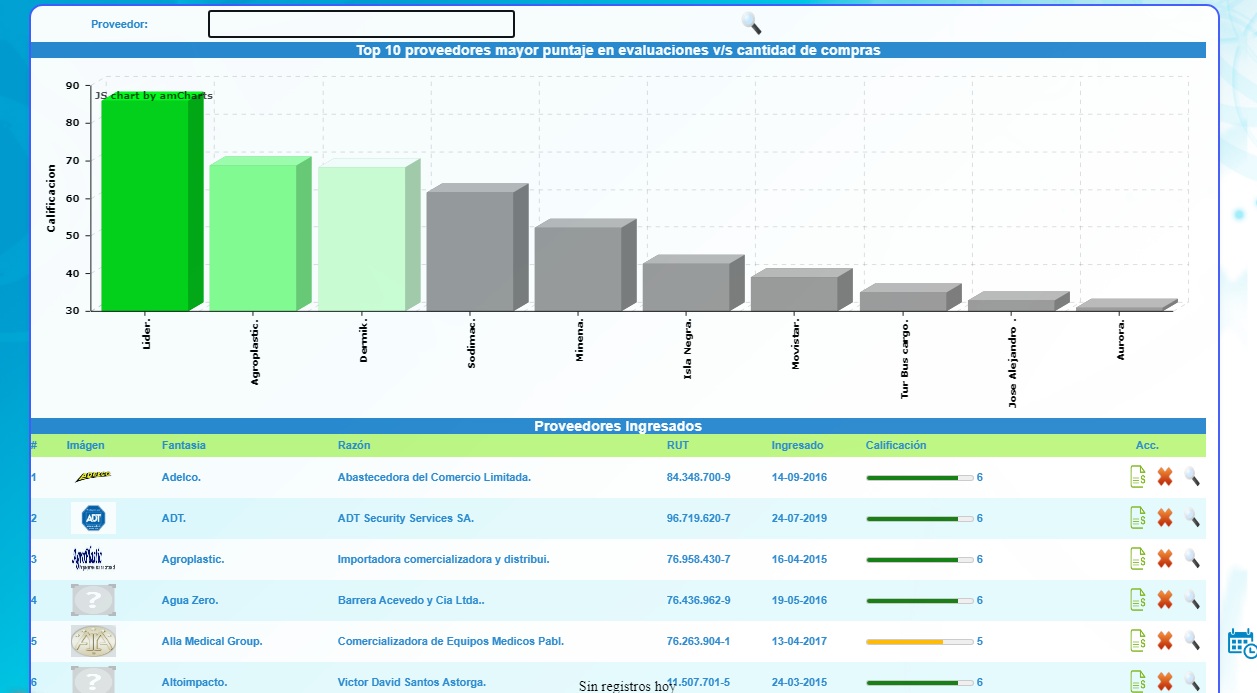
Task: Focus the Proveedor search input field
Action: click(361, 24)
